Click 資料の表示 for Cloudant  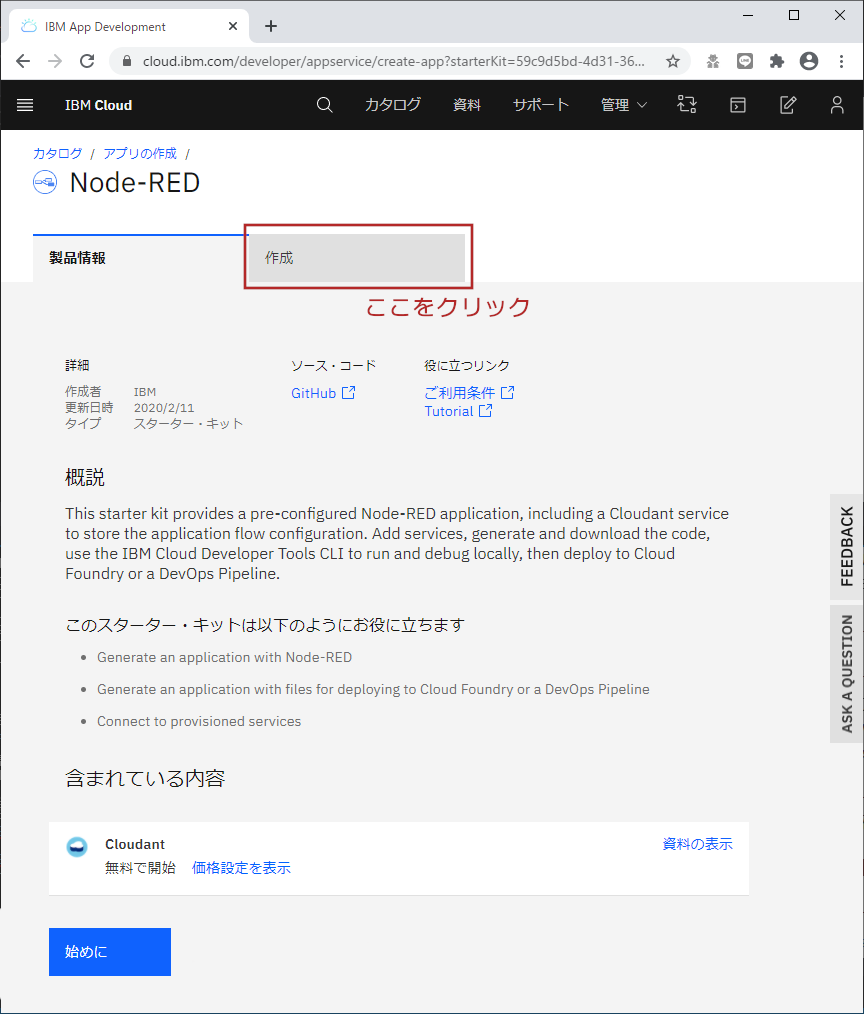point(697,844)
